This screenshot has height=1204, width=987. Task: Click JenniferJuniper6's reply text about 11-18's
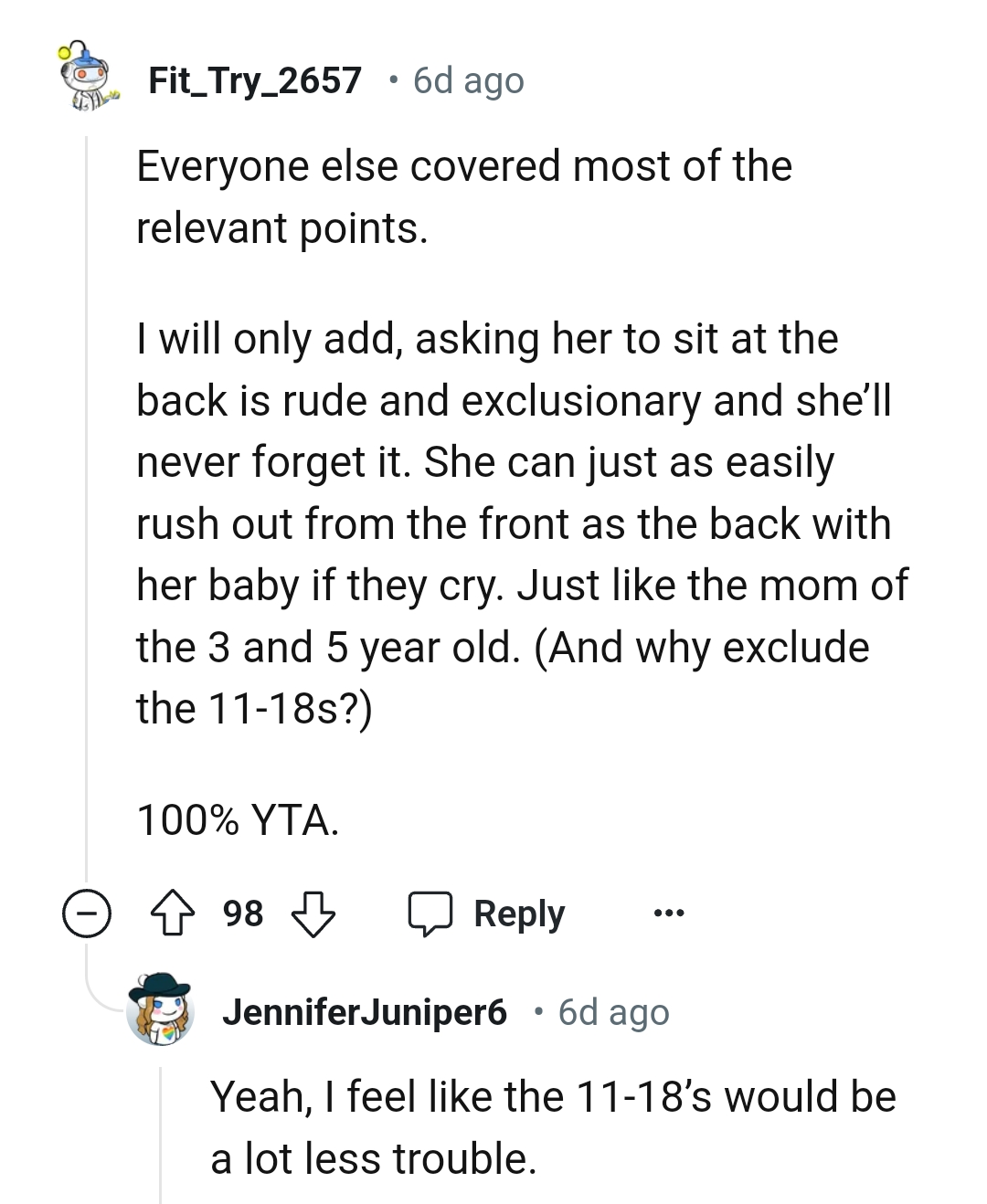pos(553,1127)
